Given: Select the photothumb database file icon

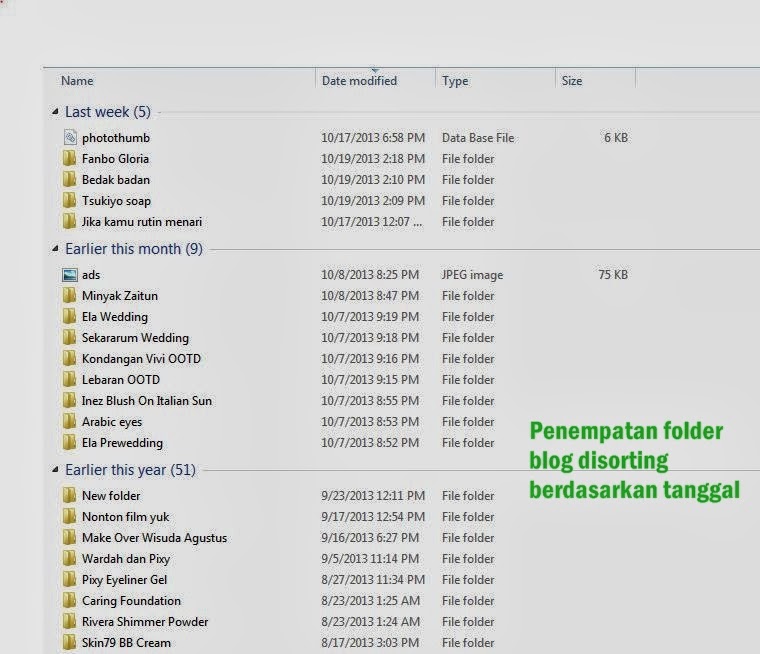Looking at the screenshot, I should (x=69, y=138).
